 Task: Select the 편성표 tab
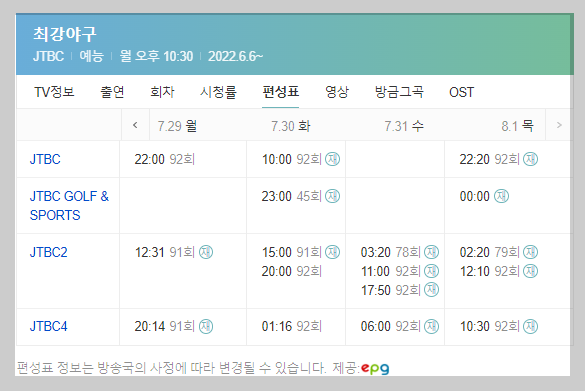(281, 92)
